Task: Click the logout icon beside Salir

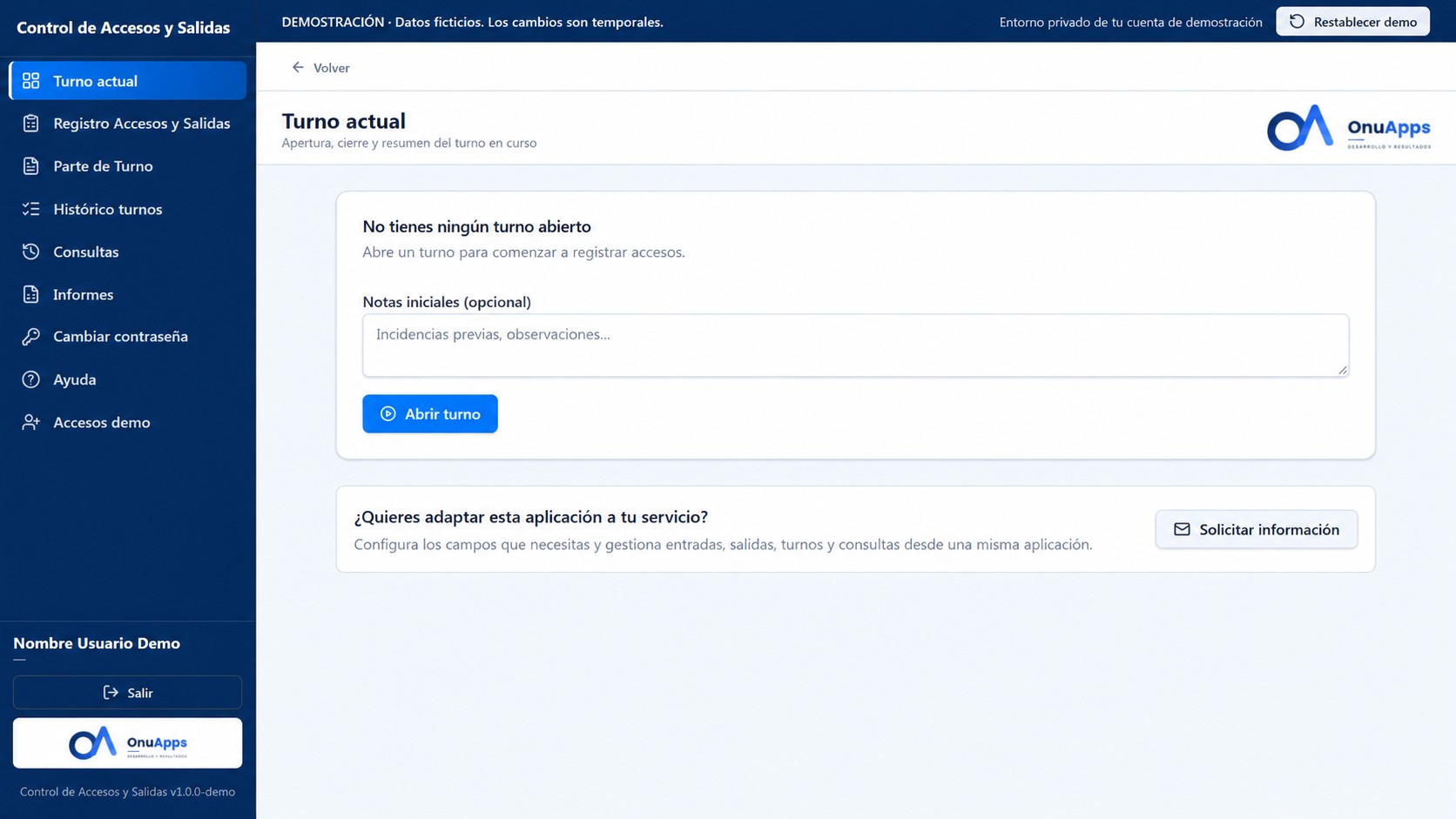Action: 111,693
